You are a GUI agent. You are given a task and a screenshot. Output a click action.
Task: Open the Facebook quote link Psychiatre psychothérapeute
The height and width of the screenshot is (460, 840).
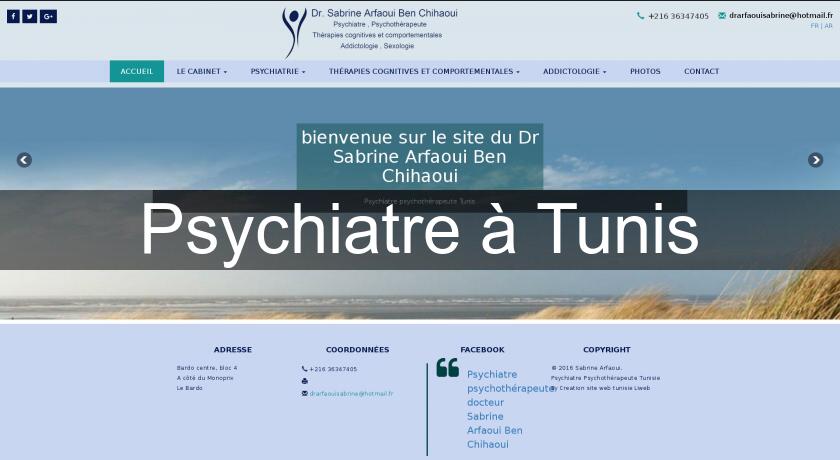coord(509,409)
